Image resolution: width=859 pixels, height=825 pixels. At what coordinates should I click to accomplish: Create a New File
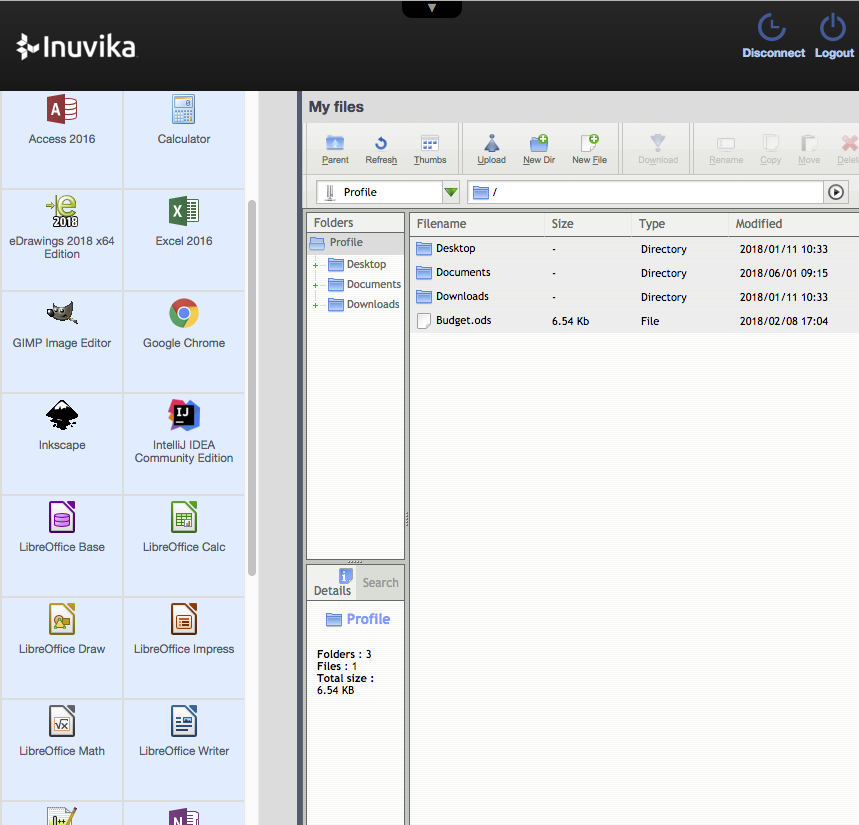(589, 150)
